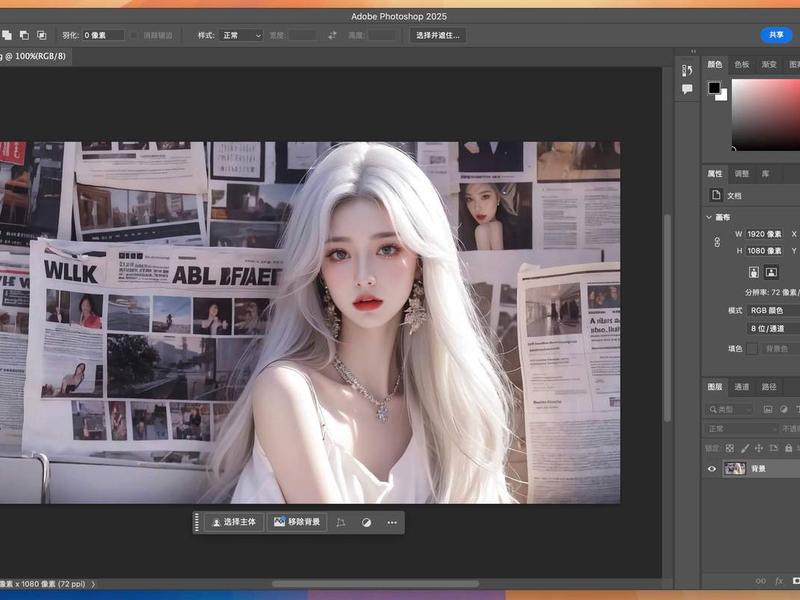This screenshot has width=800, height=600.
Task: Click the canvas vertical scrollbar
Action: (x=667, y=318)
